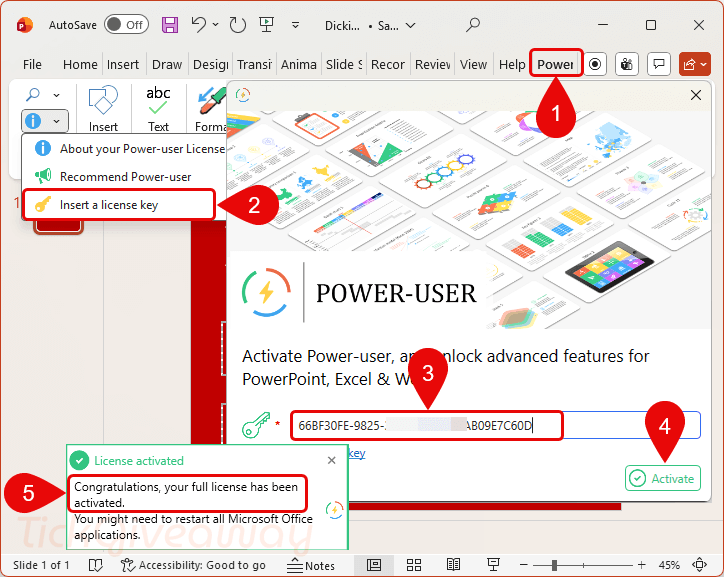Click the Slide 1 of 1 status text
The width and height of the screenshot is (724, 577).
pyautogui.click(x=41, y=565)
